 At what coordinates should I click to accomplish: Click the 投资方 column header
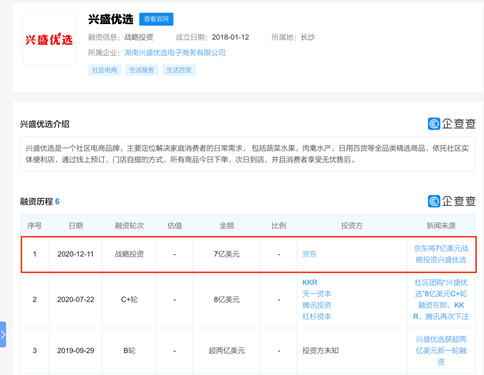pyautogui.click(x=352, y=226)
